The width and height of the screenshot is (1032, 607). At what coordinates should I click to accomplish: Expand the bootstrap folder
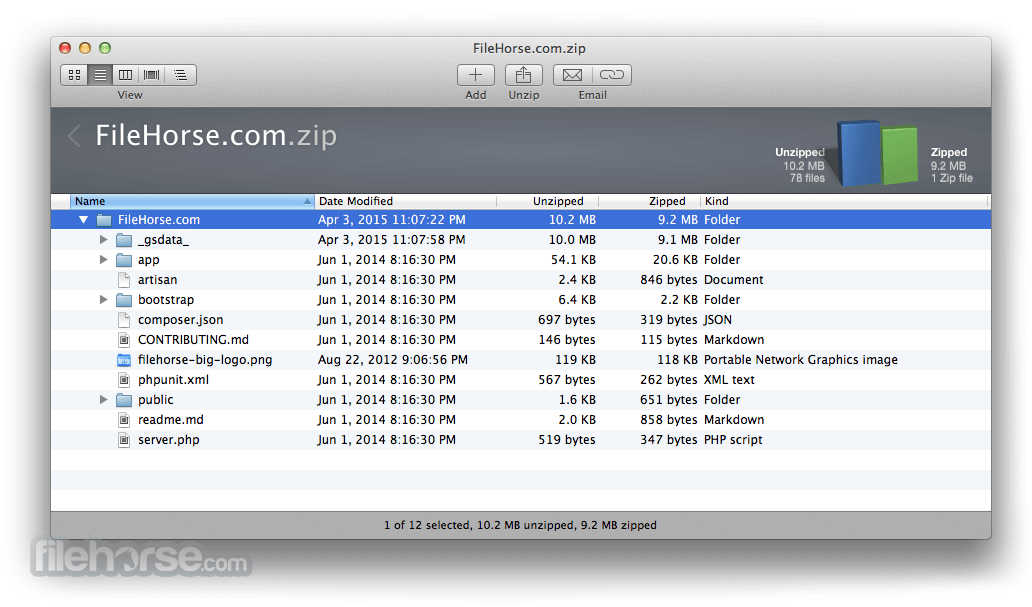103,300
